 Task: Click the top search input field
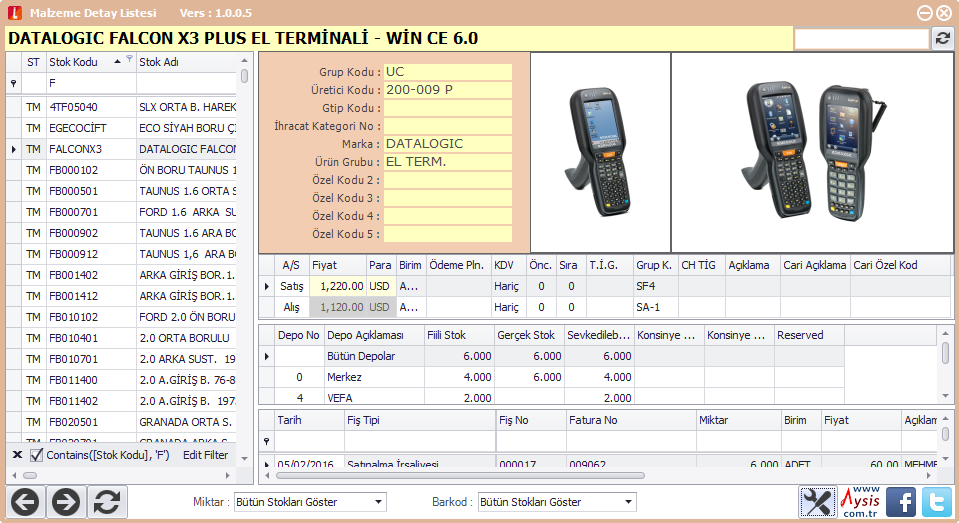click(x=861, y=39)
